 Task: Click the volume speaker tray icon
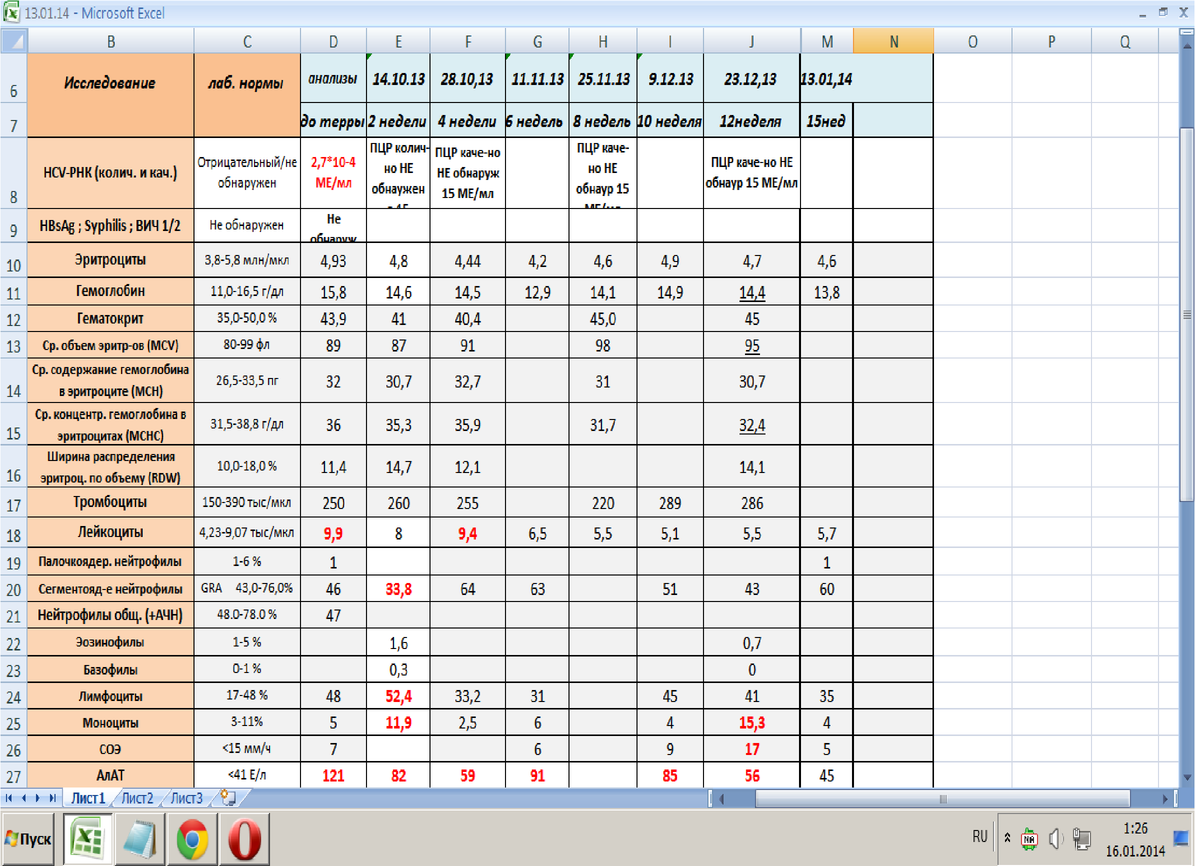click(x=1056, y=839)
